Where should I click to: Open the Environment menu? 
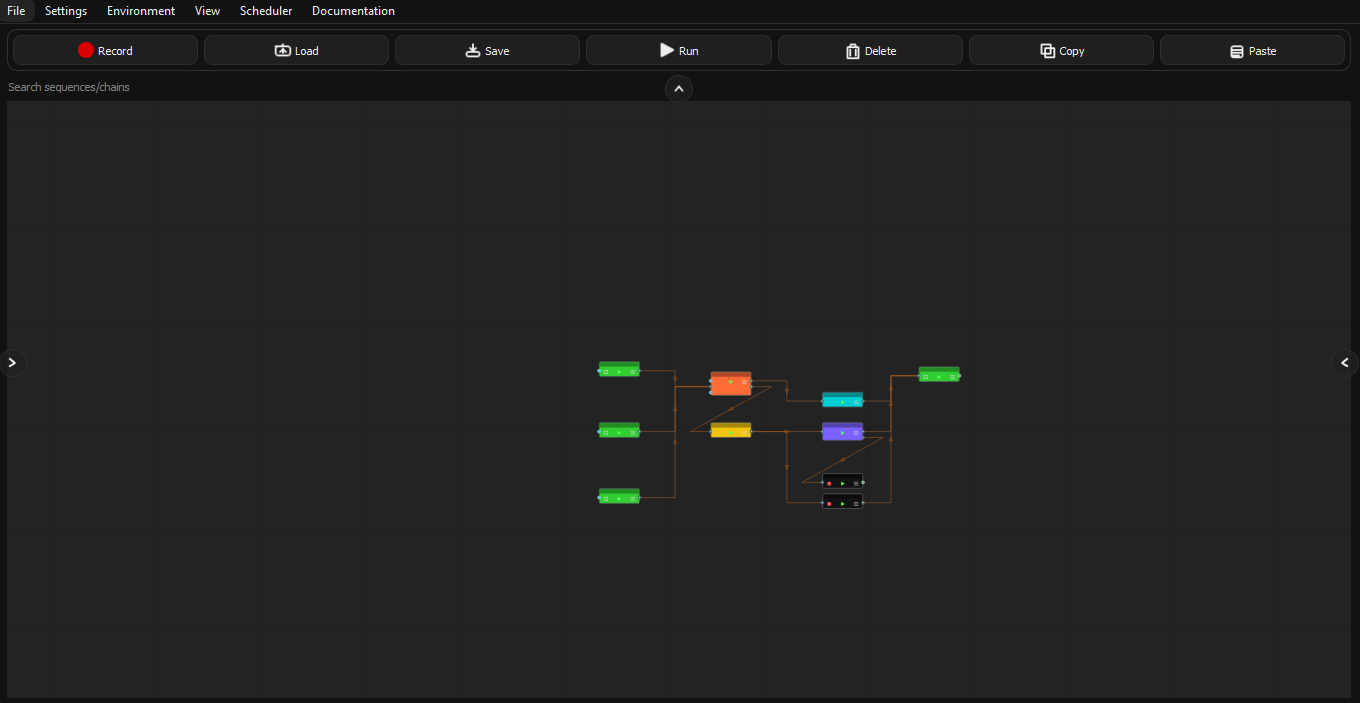coord(140,11)
